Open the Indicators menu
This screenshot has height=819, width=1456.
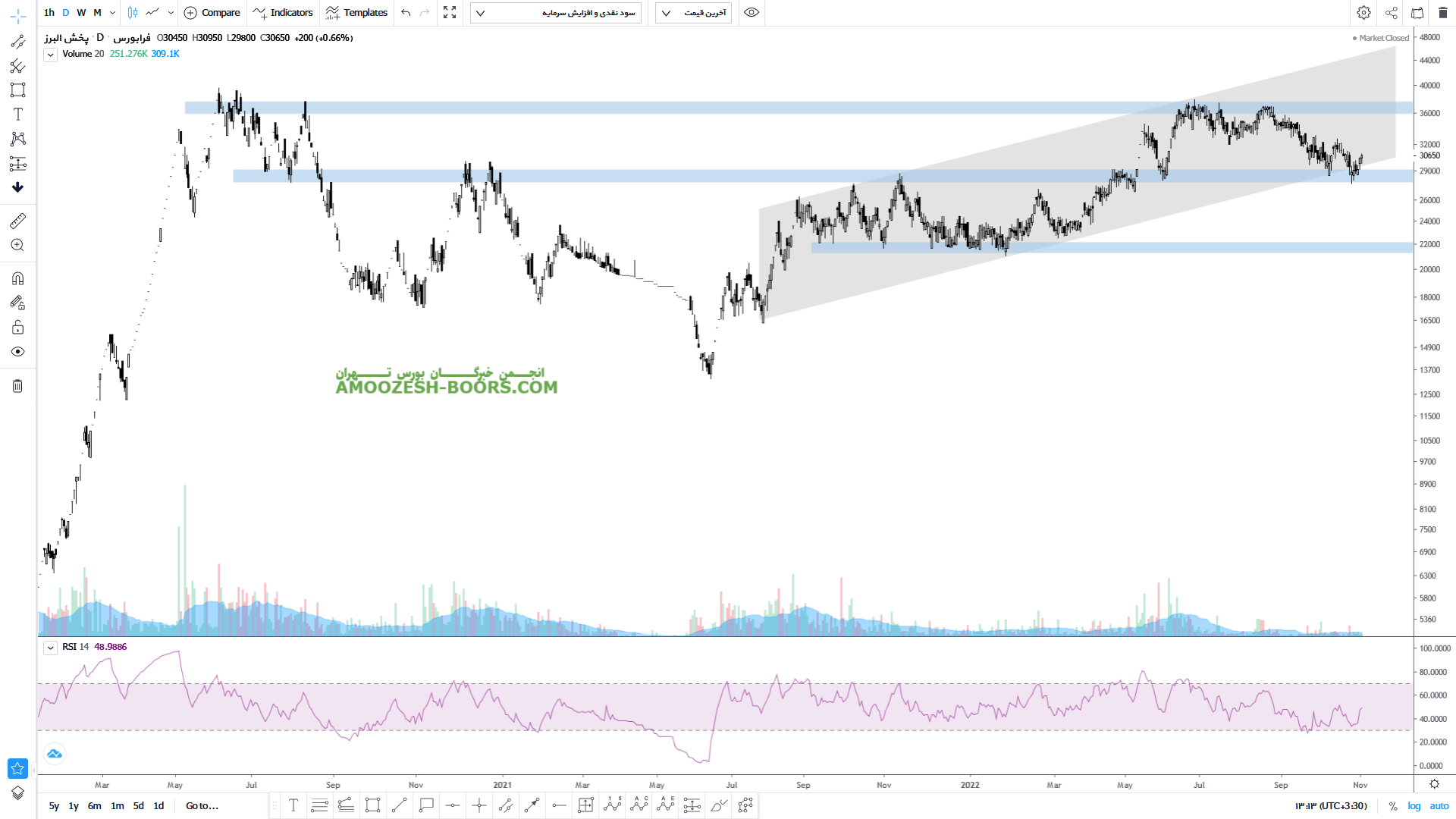(283, 13)
